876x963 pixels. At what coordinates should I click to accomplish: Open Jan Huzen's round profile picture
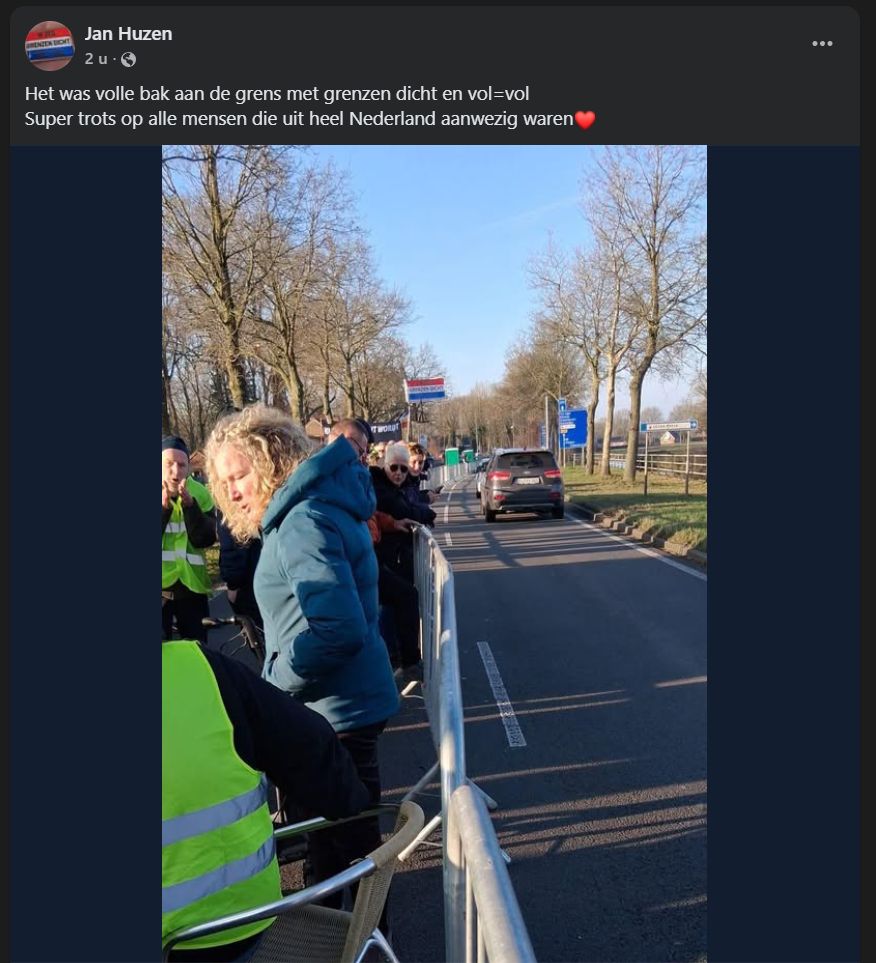[49, 45]
